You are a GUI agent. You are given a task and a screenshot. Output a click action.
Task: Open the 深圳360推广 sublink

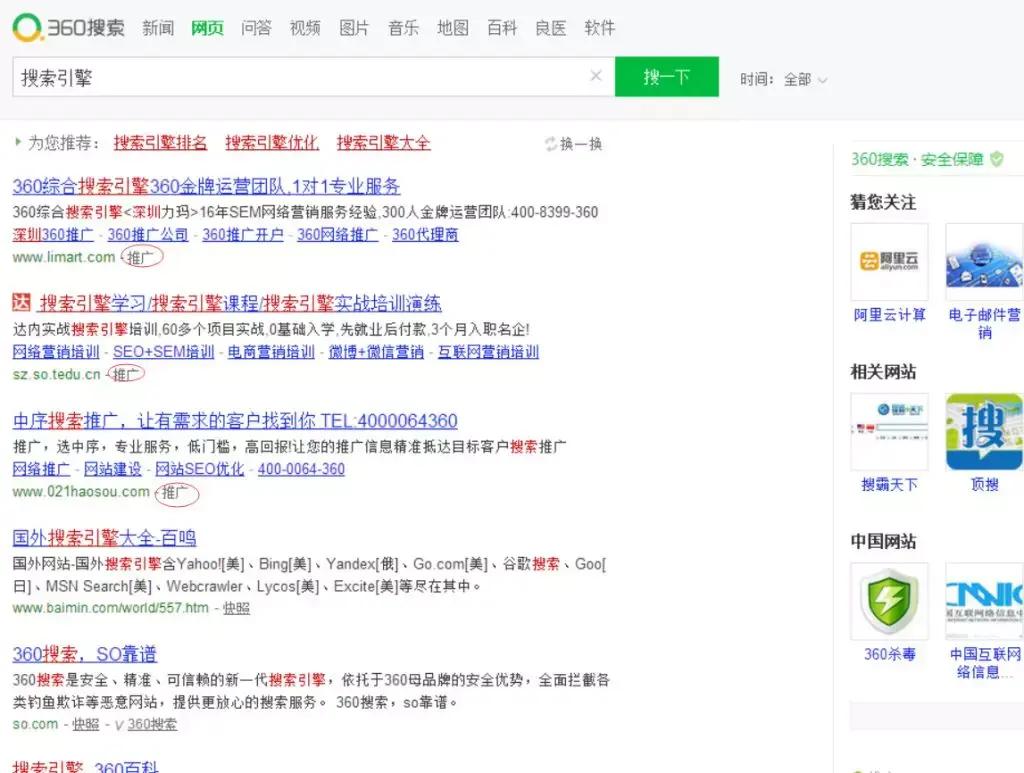[53, 234]
